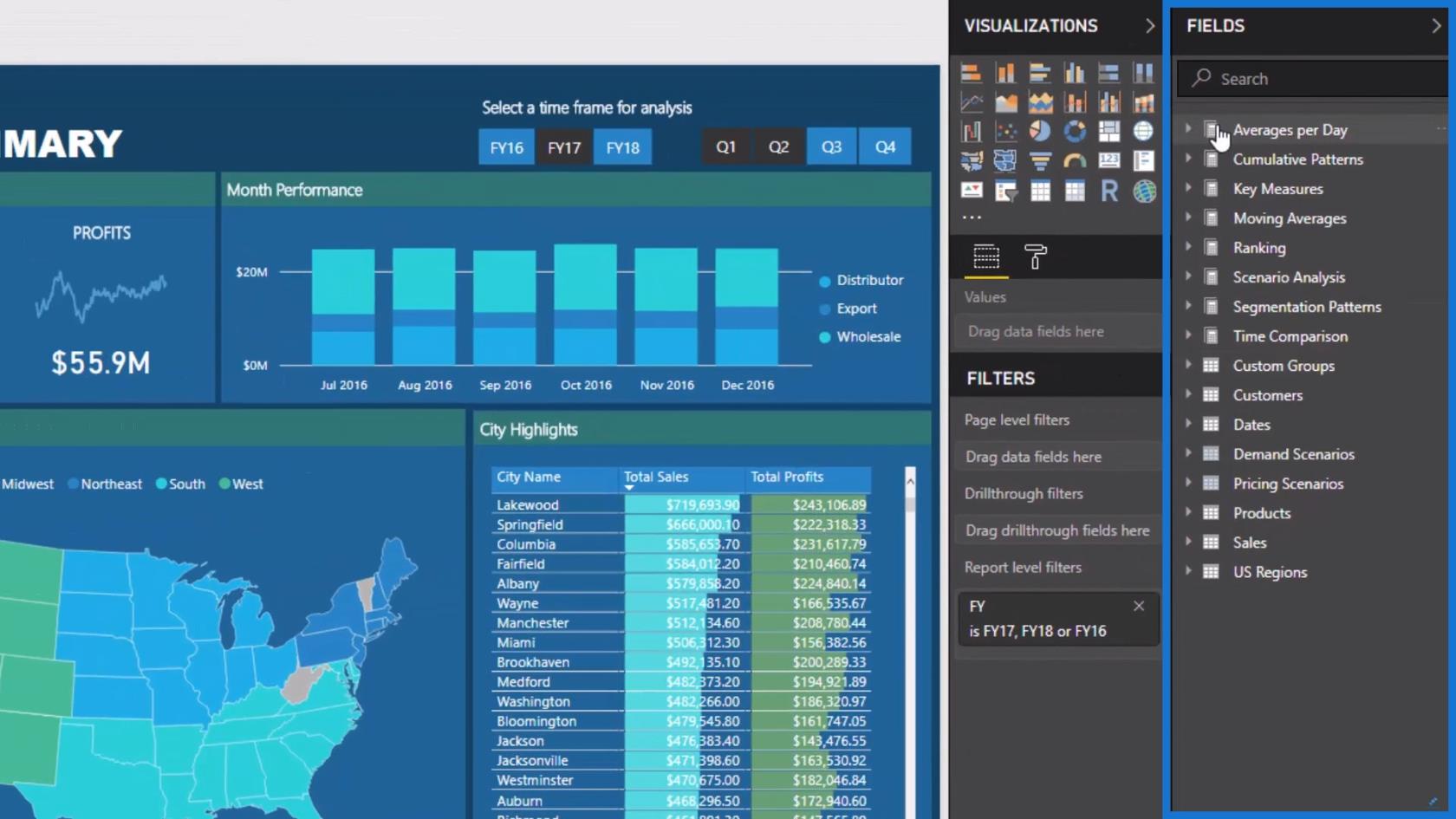Viewport: 1456px width, 819px height.
Task: Select the map globe visual
Action: [1144, 132]
